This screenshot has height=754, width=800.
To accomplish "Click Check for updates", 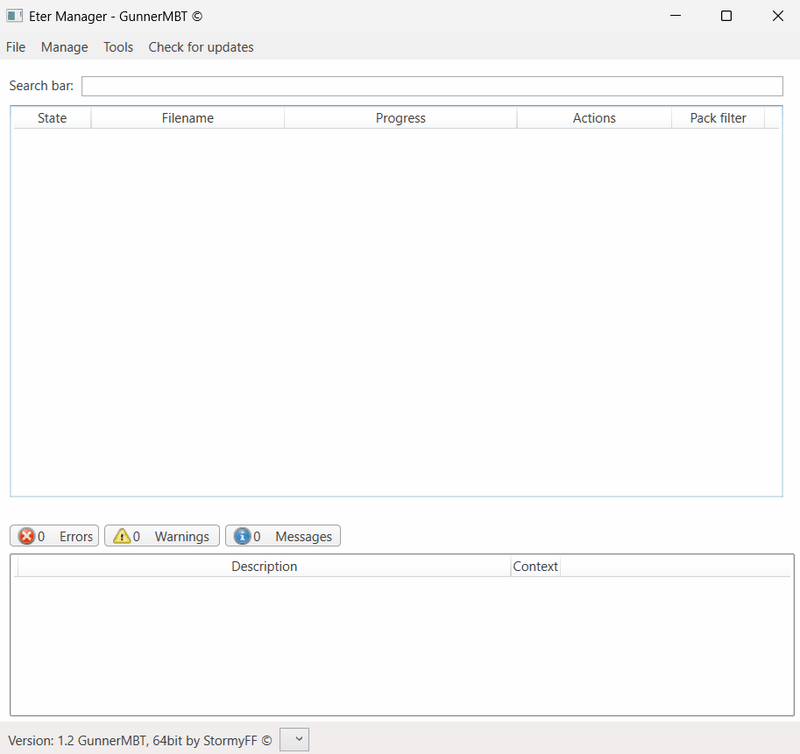I will tap(200, 47).
